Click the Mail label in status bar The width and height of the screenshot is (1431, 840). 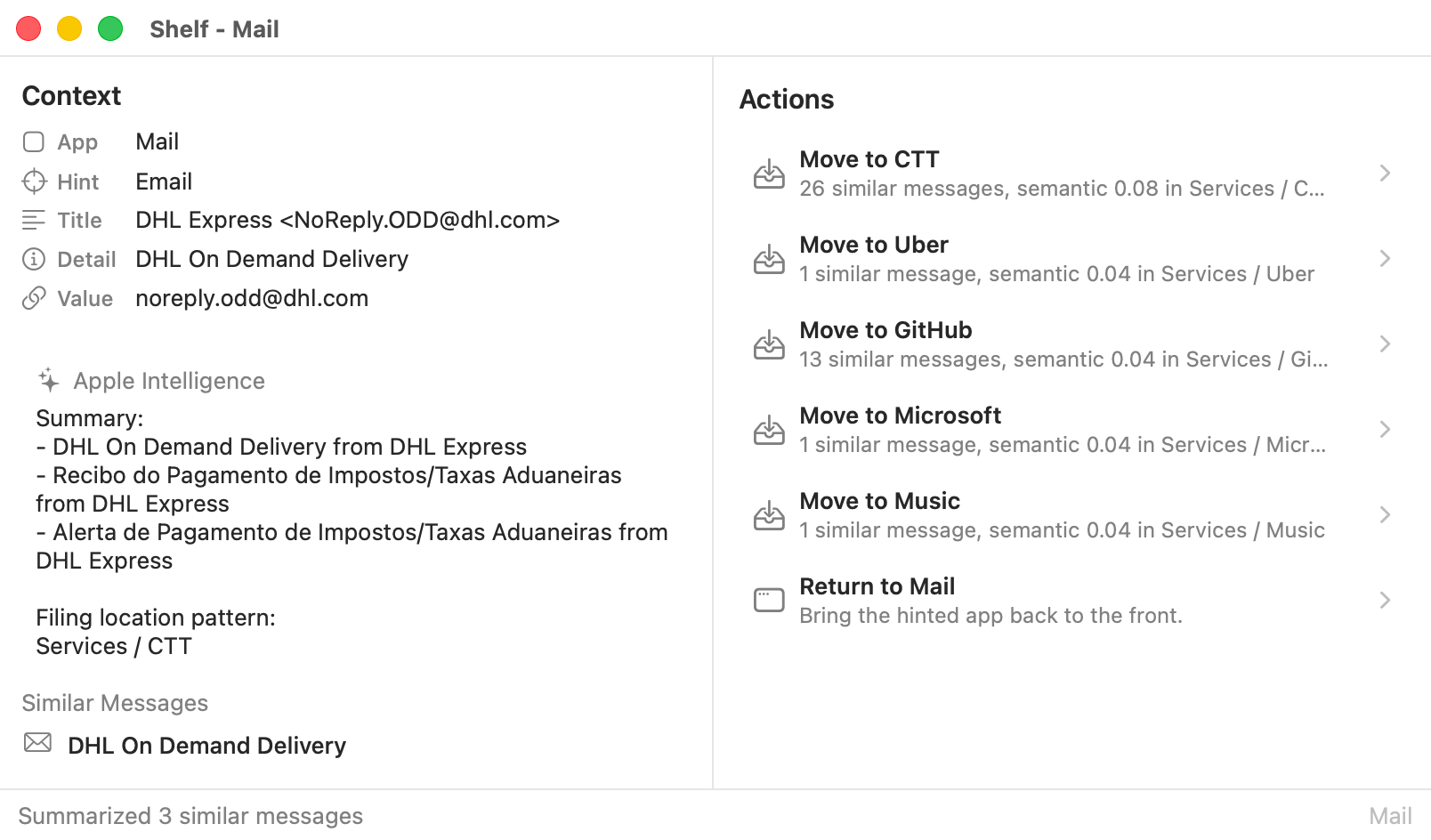tap(1390, 816)
